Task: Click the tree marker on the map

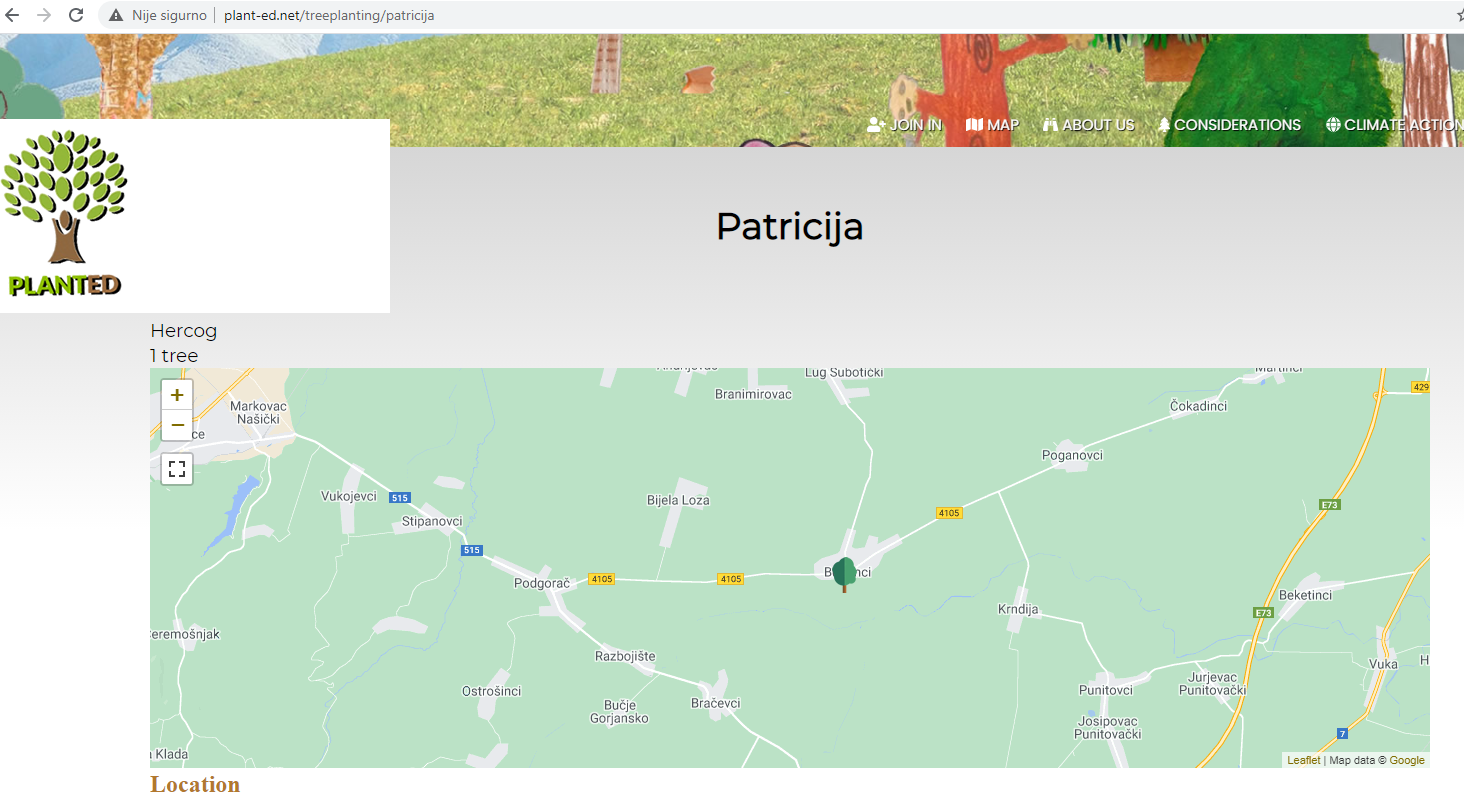Action: coord(844,574)
